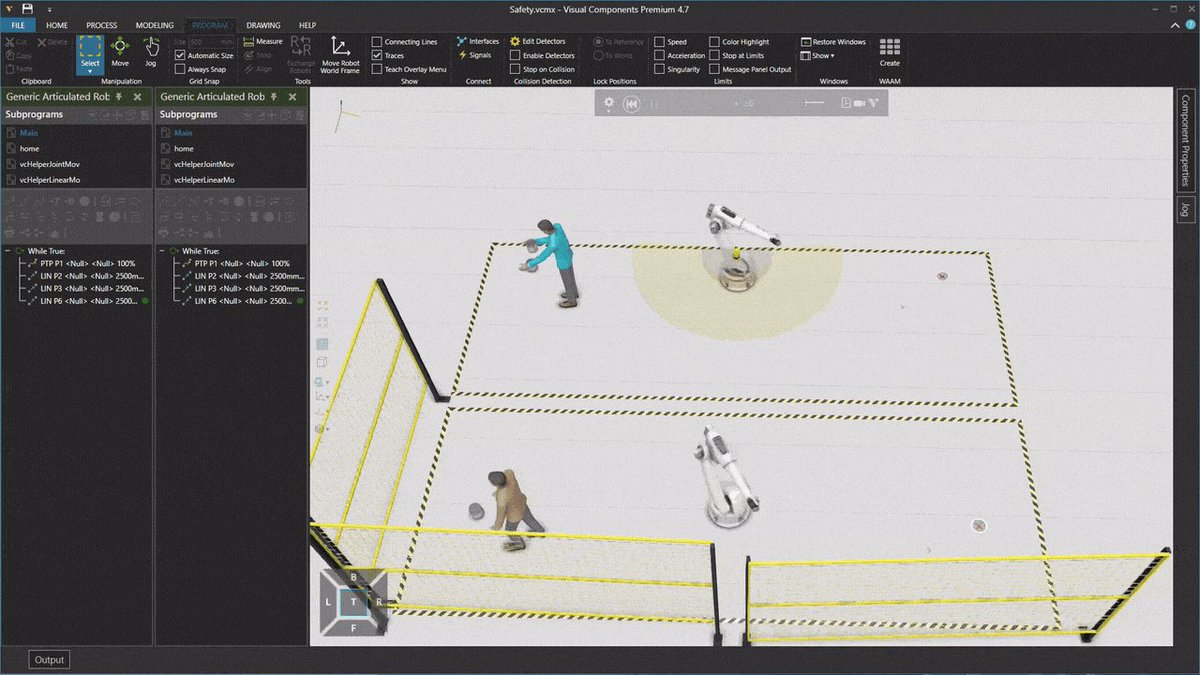
Task: Reset the simulation with rewind button
Action: 631,103
